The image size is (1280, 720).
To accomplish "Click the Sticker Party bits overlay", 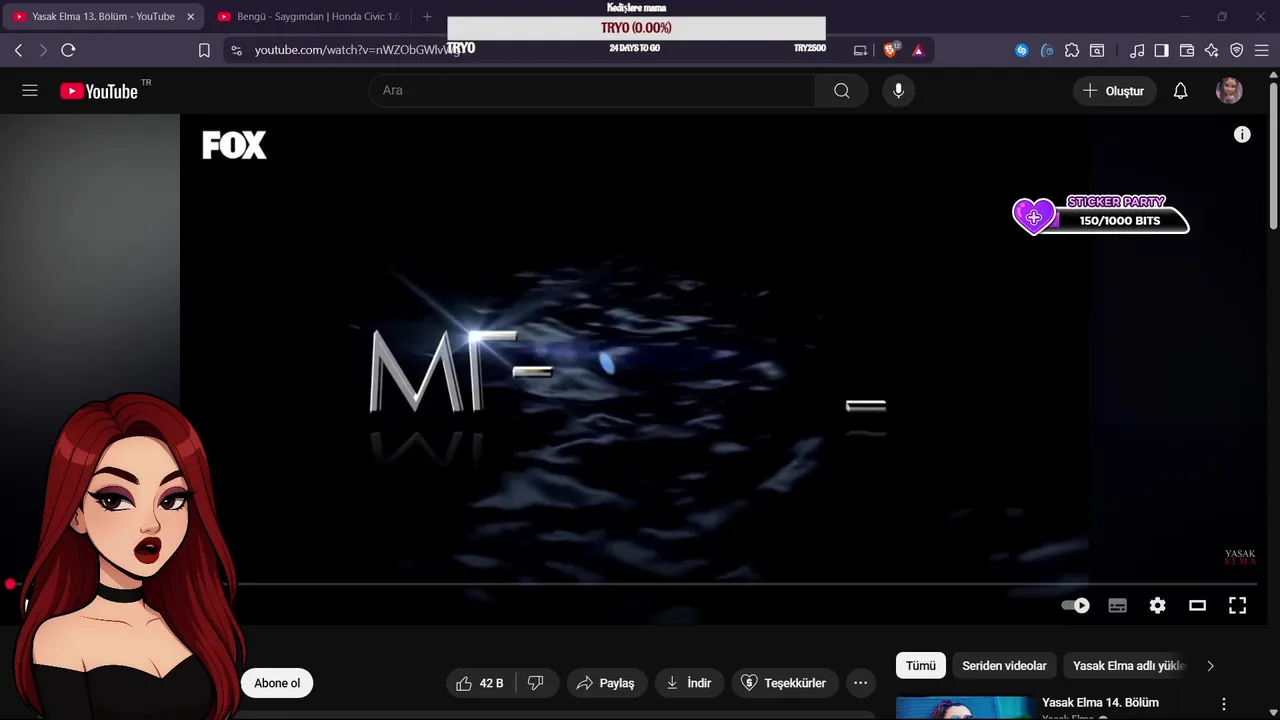I will point(1101,214).
